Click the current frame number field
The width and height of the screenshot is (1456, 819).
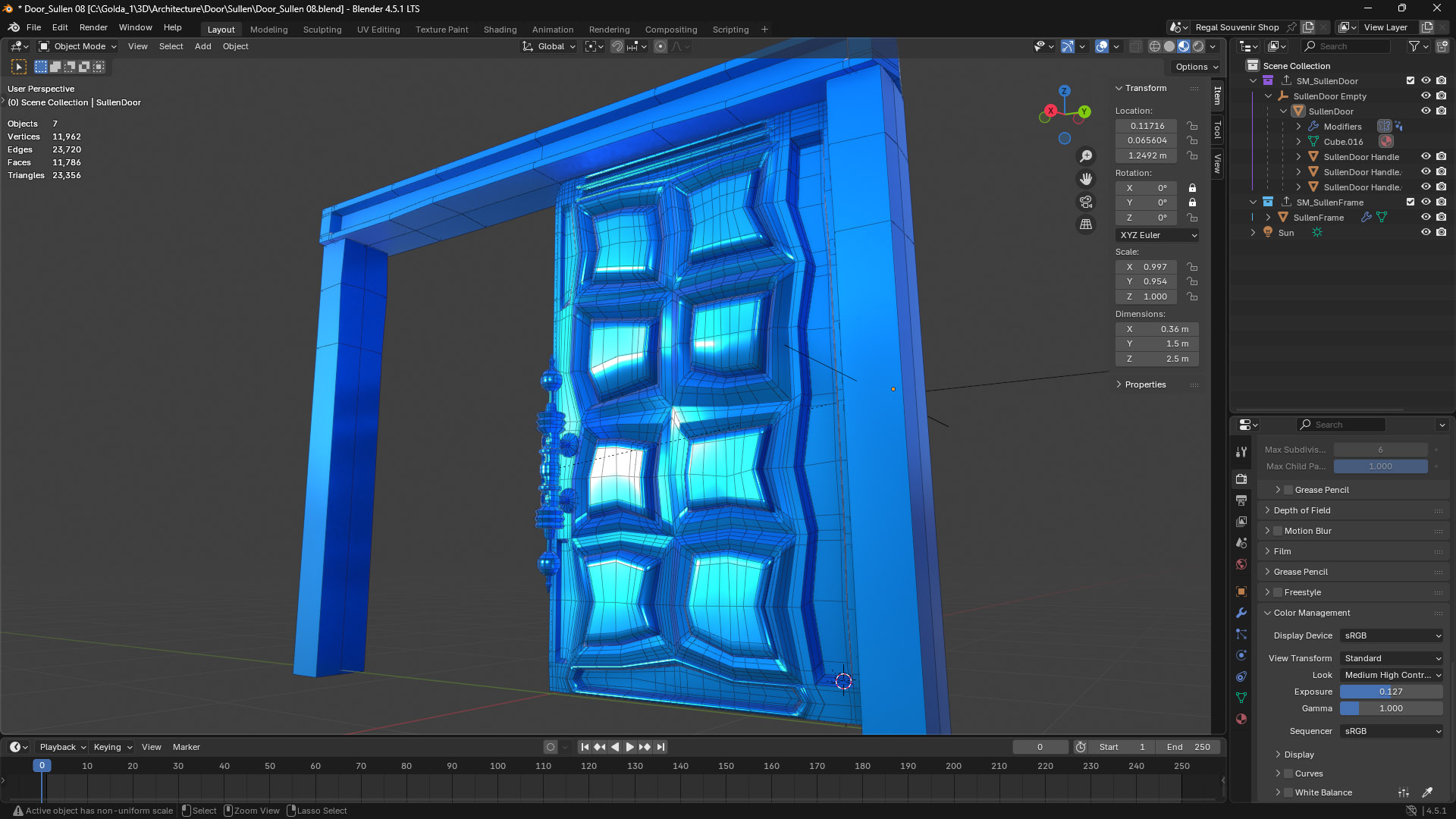pos(1040,747)
